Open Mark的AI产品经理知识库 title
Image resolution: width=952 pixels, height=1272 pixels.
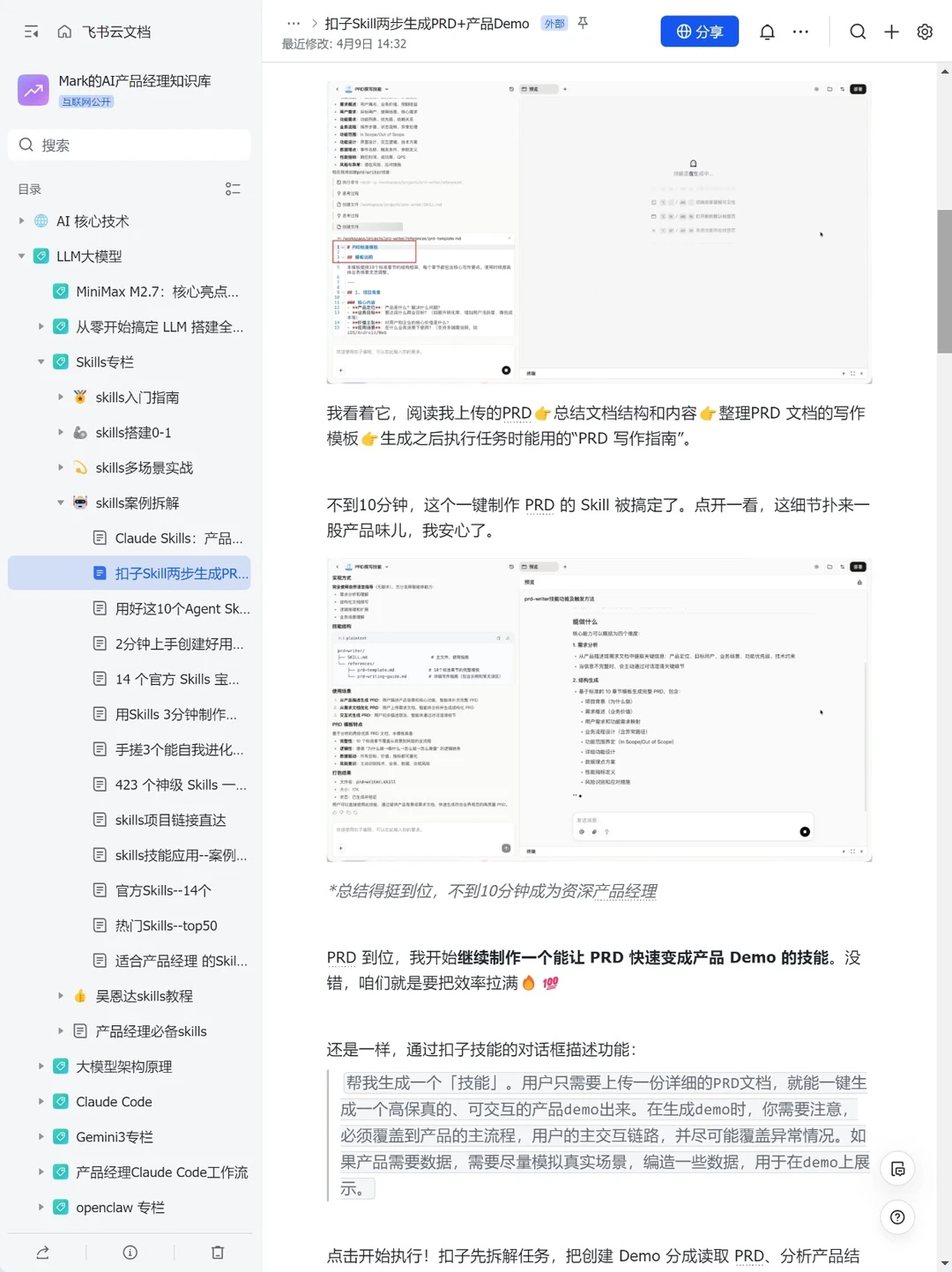[x=135, y=81]
